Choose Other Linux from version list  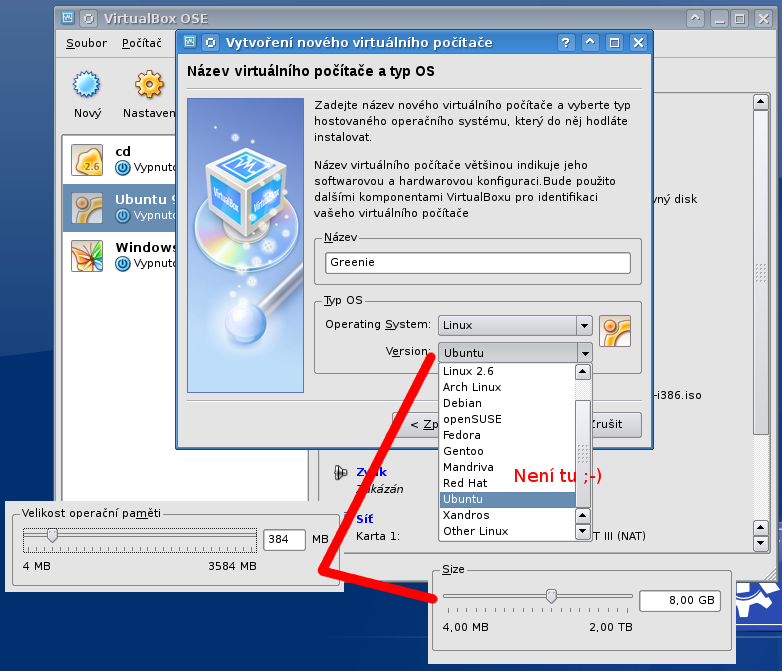[x=507, y=531]
